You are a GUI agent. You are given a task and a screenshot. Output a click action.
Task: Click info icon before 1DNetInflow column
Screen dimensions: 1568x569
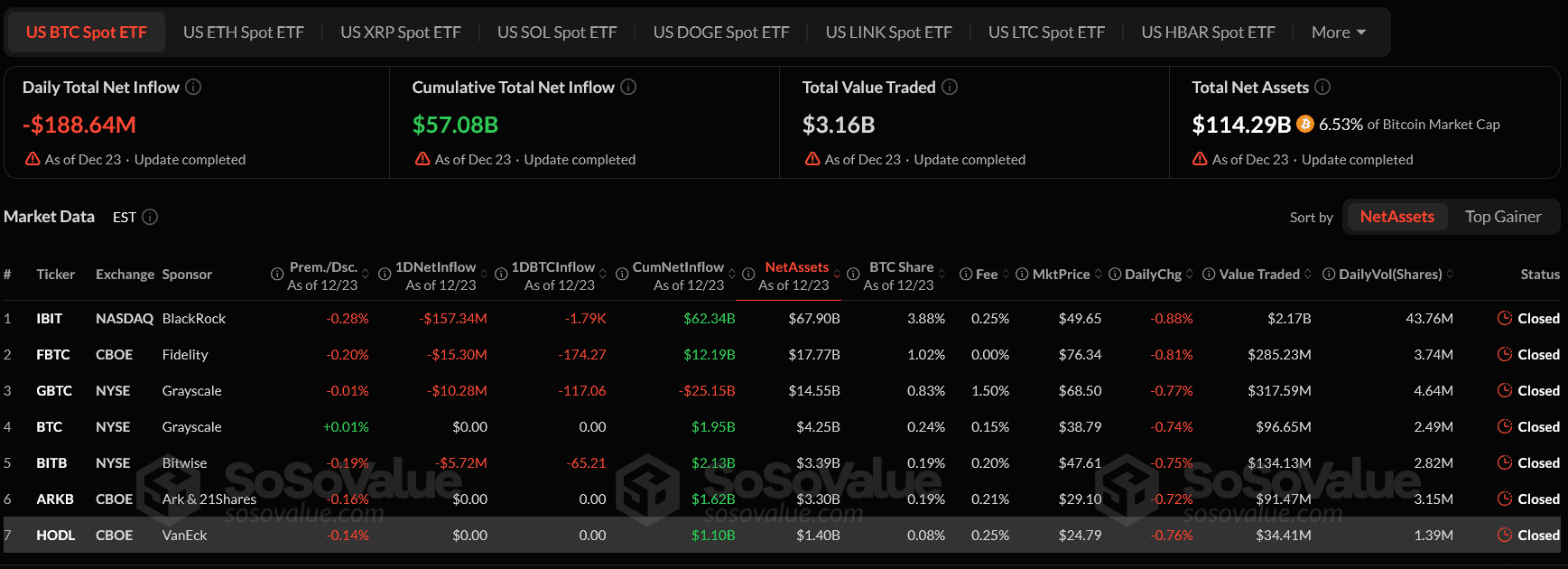(x=385, y=274)
